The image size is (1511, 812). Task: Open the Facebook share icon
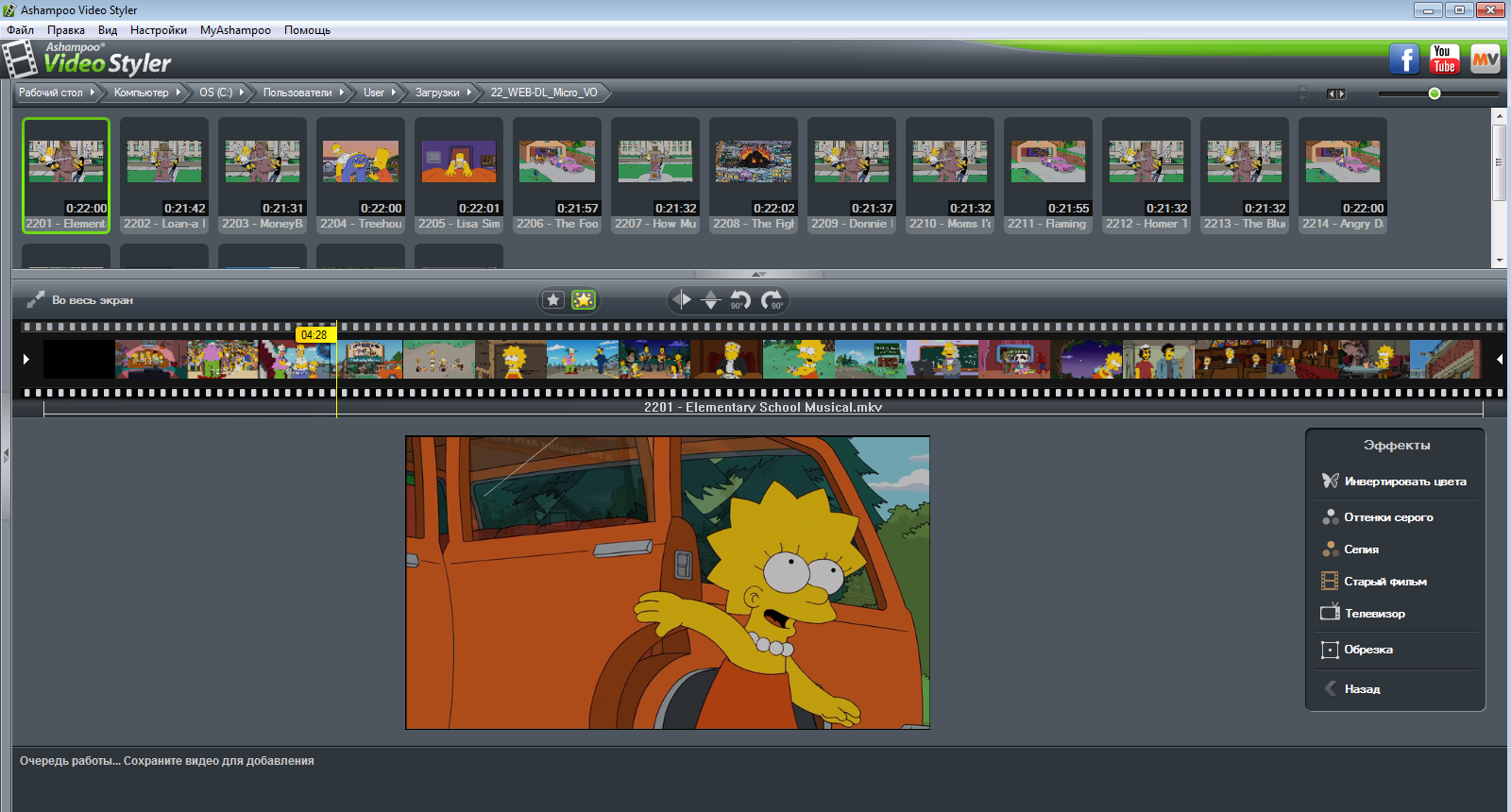1404,59
